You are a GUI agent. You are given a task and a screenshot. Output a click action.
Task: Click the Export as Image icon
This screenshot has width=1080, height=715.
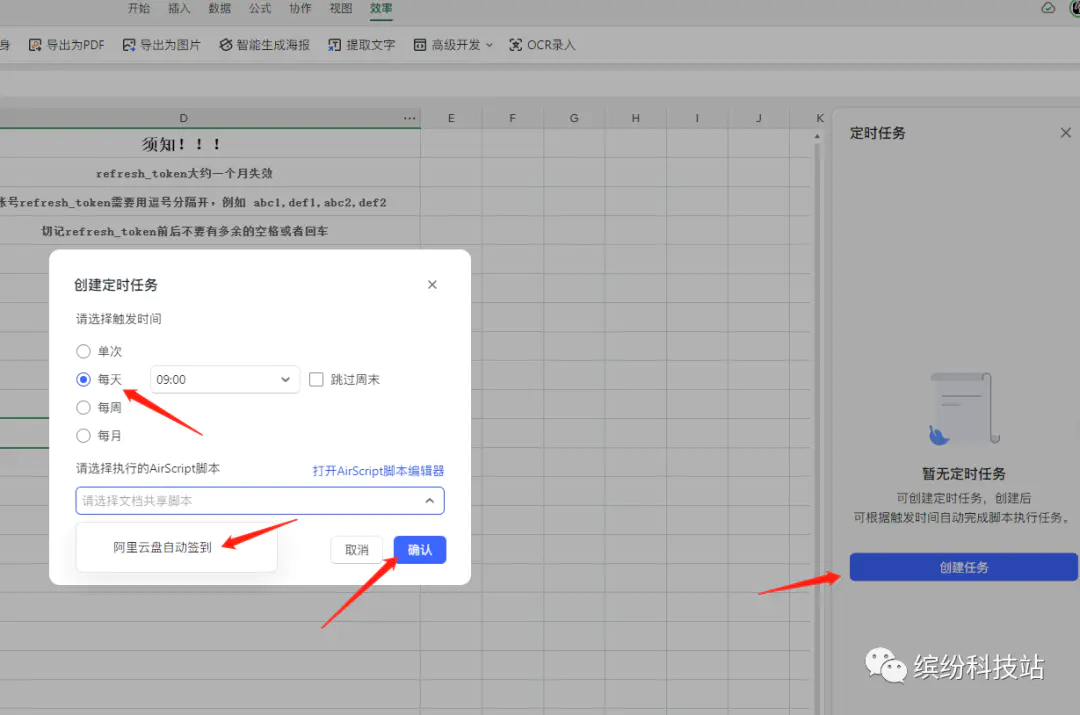128,45
